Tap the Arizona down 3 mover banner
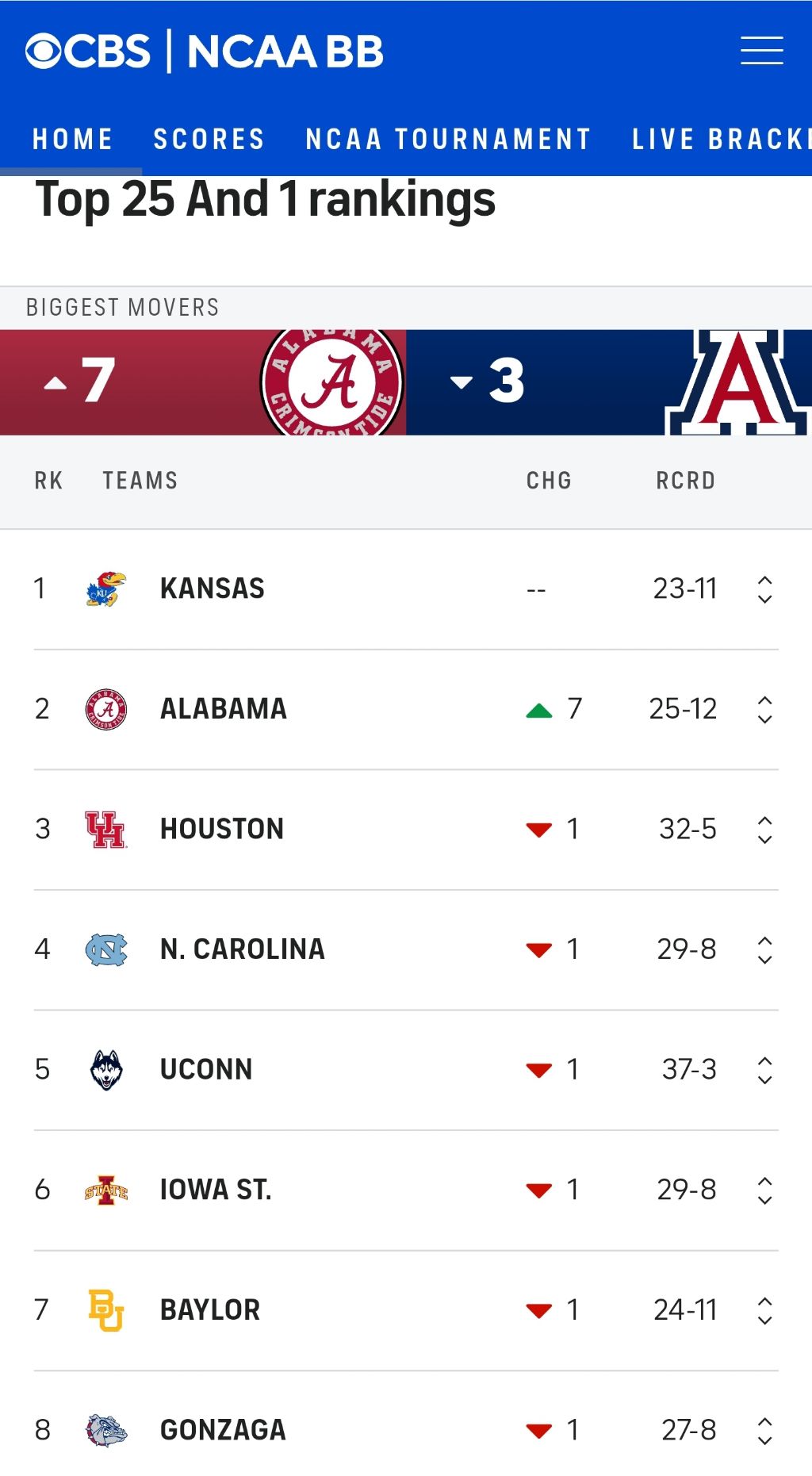The width and height of the screenshot is (812, 1476). point(609,382)
